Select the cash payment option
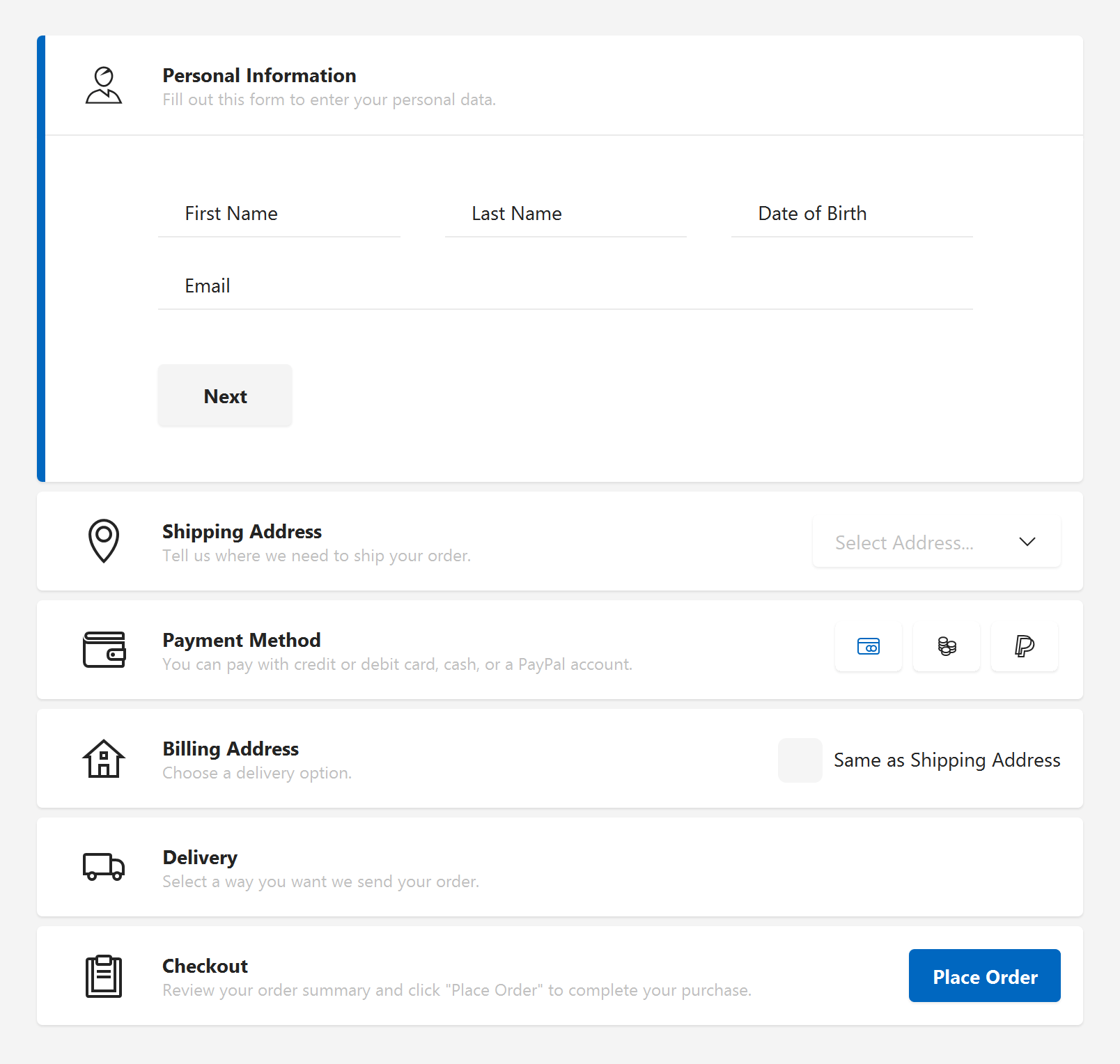1120x1064 pixels. coord(947,646)
